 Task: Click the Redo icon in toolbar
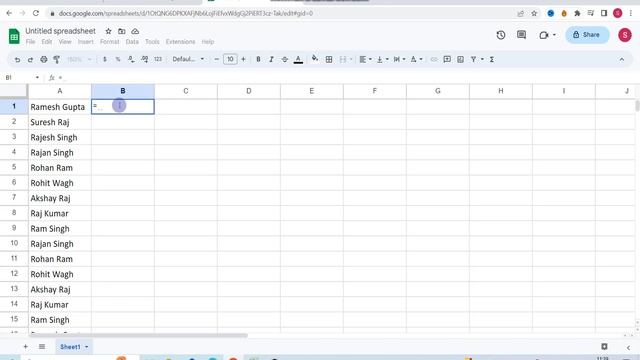click(x=30, y=60)
